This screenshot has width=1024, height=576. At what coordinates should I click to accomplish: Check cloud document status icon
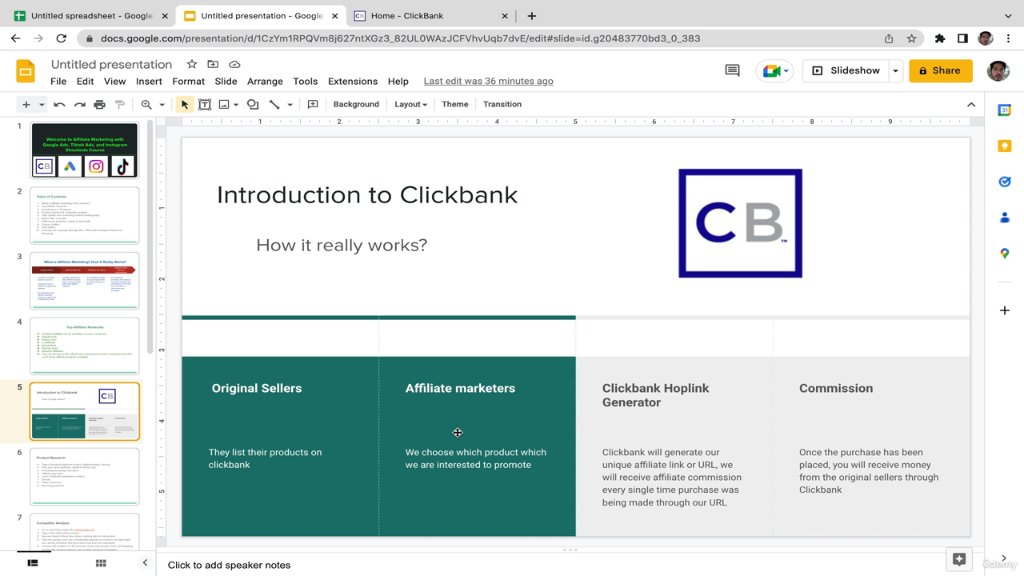[x=234, y=64]
